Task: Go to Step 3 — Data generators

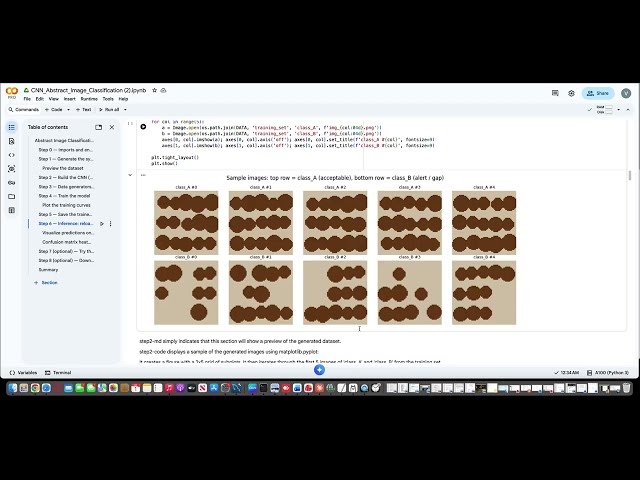Action: coord(66,187)
